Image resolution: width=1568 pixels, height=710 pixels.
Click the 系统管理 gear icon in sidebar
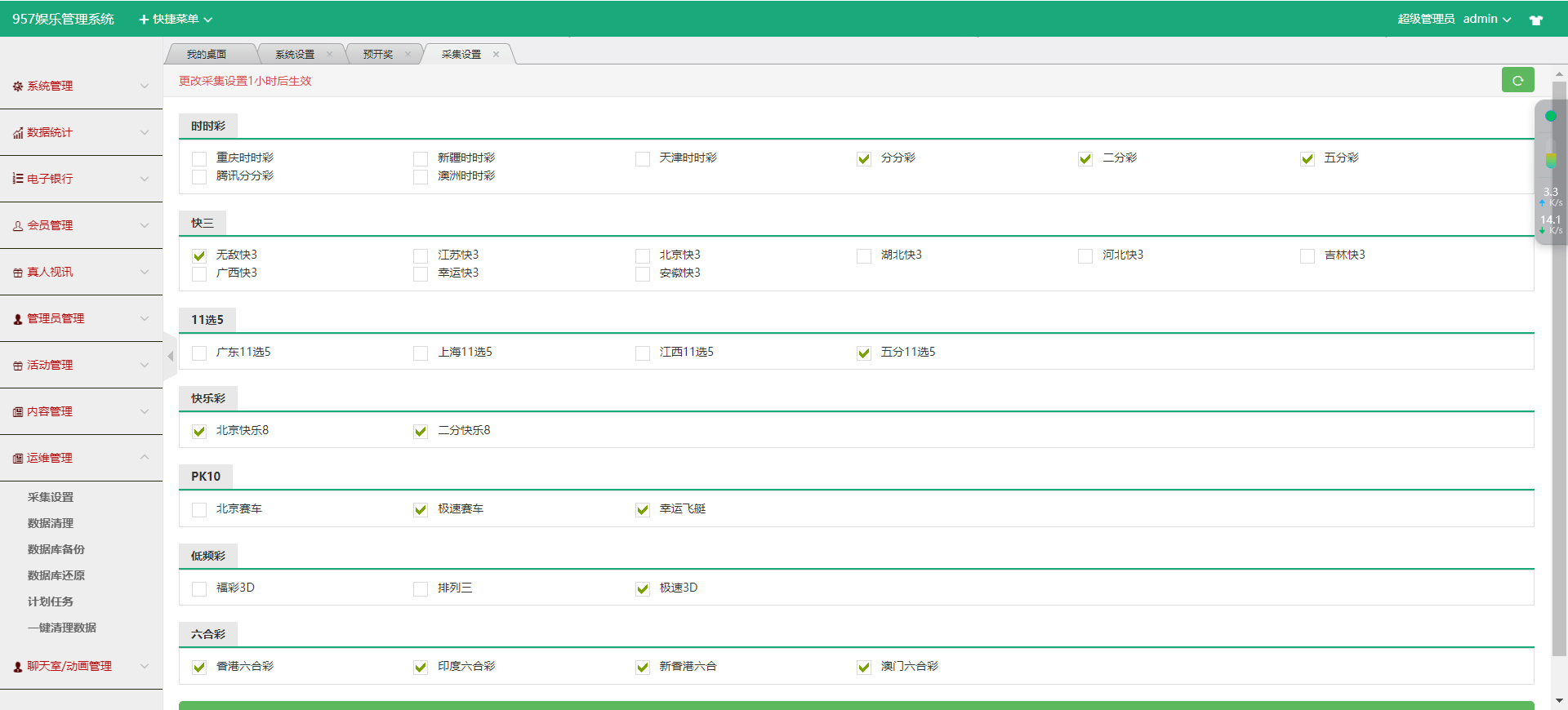[18, 87]
